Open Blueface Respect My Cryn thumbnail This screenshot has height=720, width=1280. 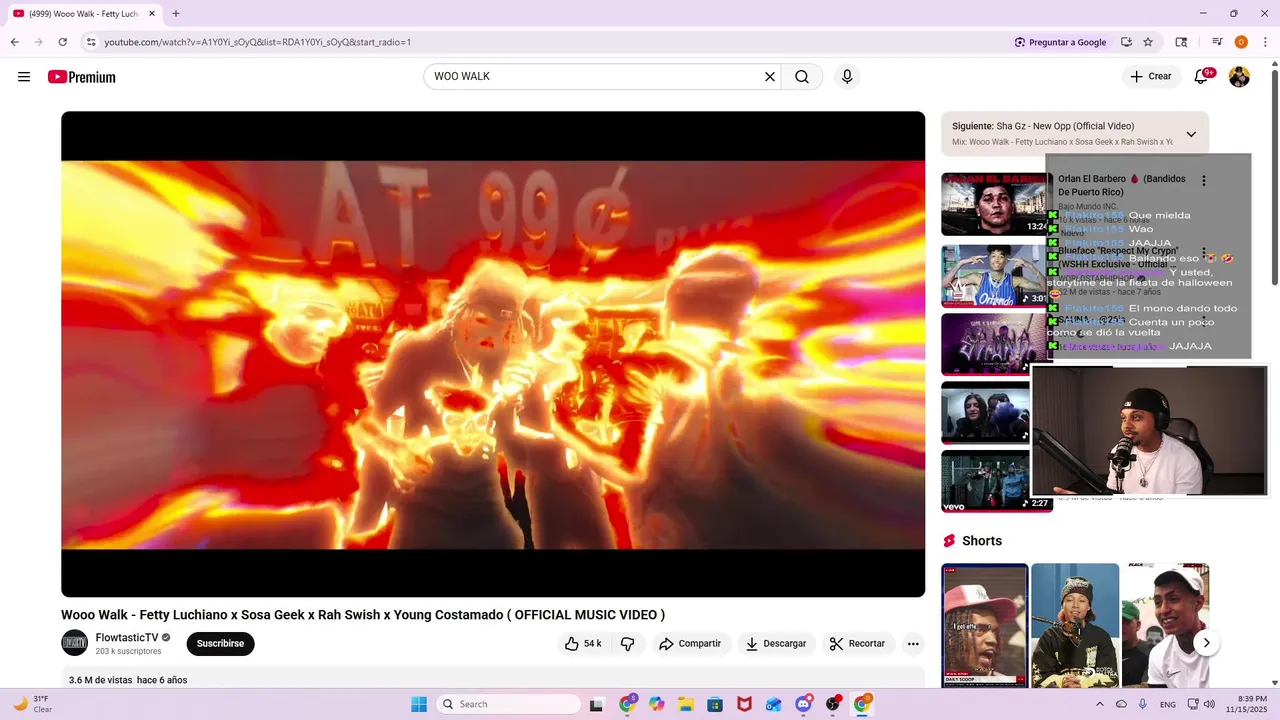995,276
